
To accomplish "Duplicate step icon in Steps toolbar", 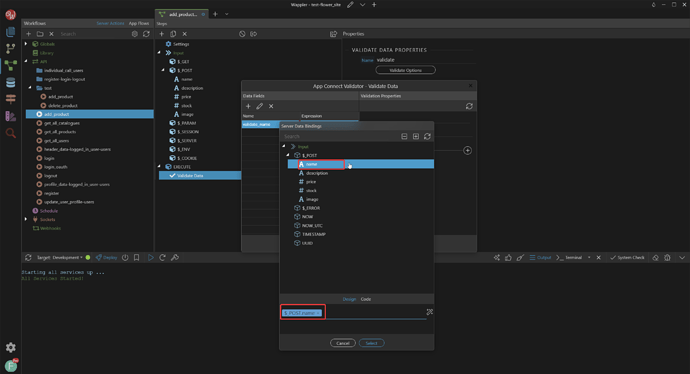I will [173, 34].
